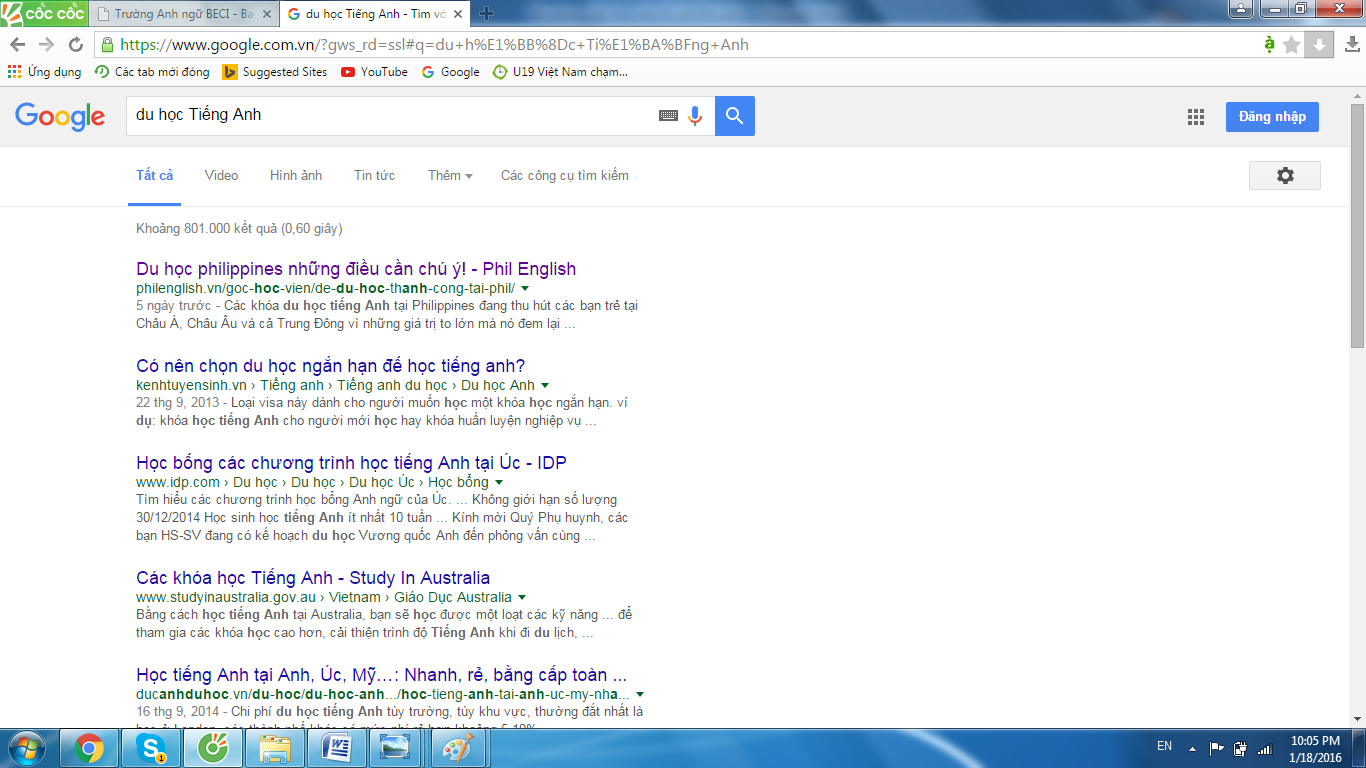Open Google Chrome from the taskbar
The image size is (1366, 768).
[x=89, y=748]
